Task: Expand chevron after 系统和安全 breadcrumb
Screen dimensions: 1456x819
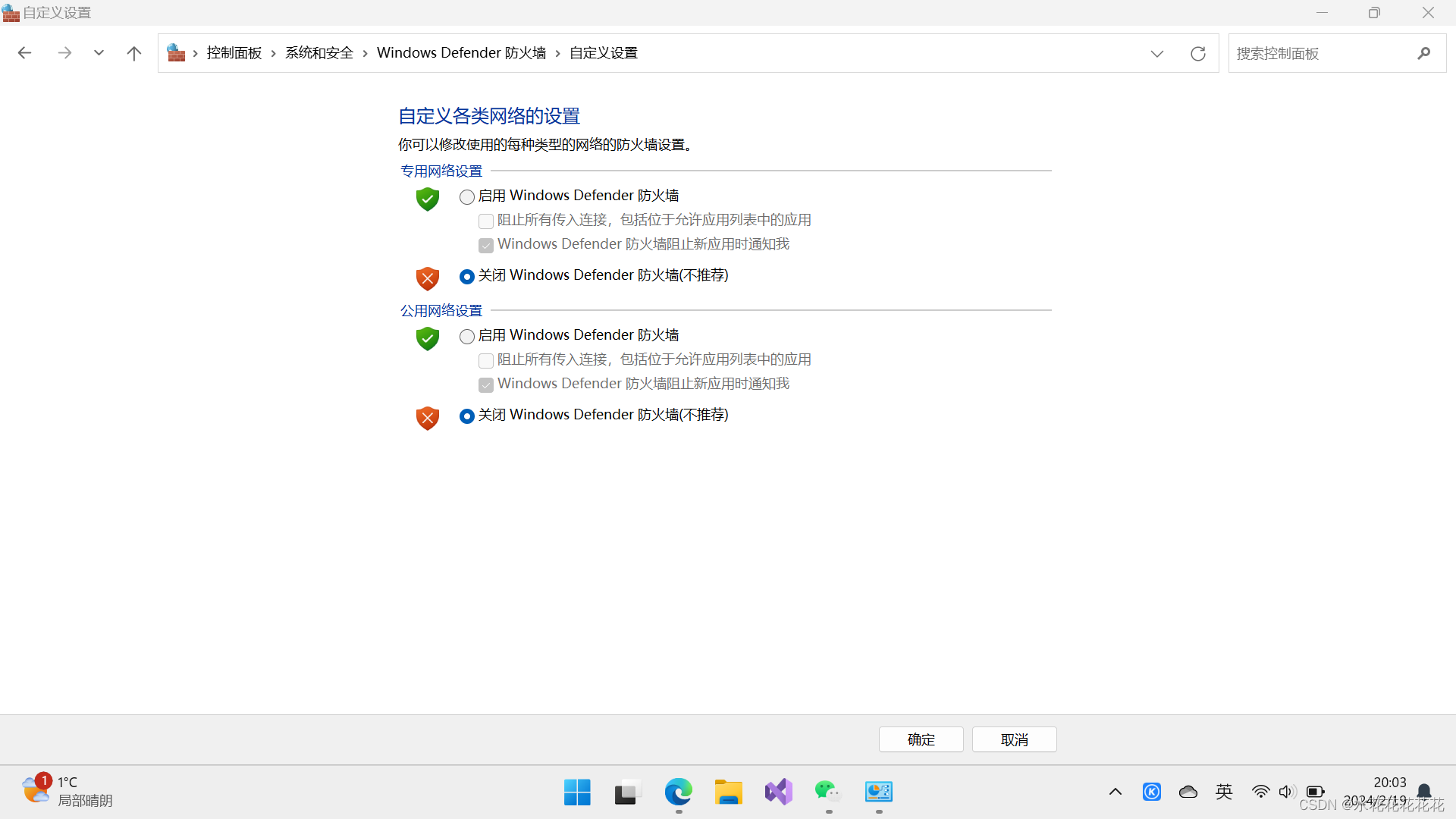Action: (x=366, y=53)
